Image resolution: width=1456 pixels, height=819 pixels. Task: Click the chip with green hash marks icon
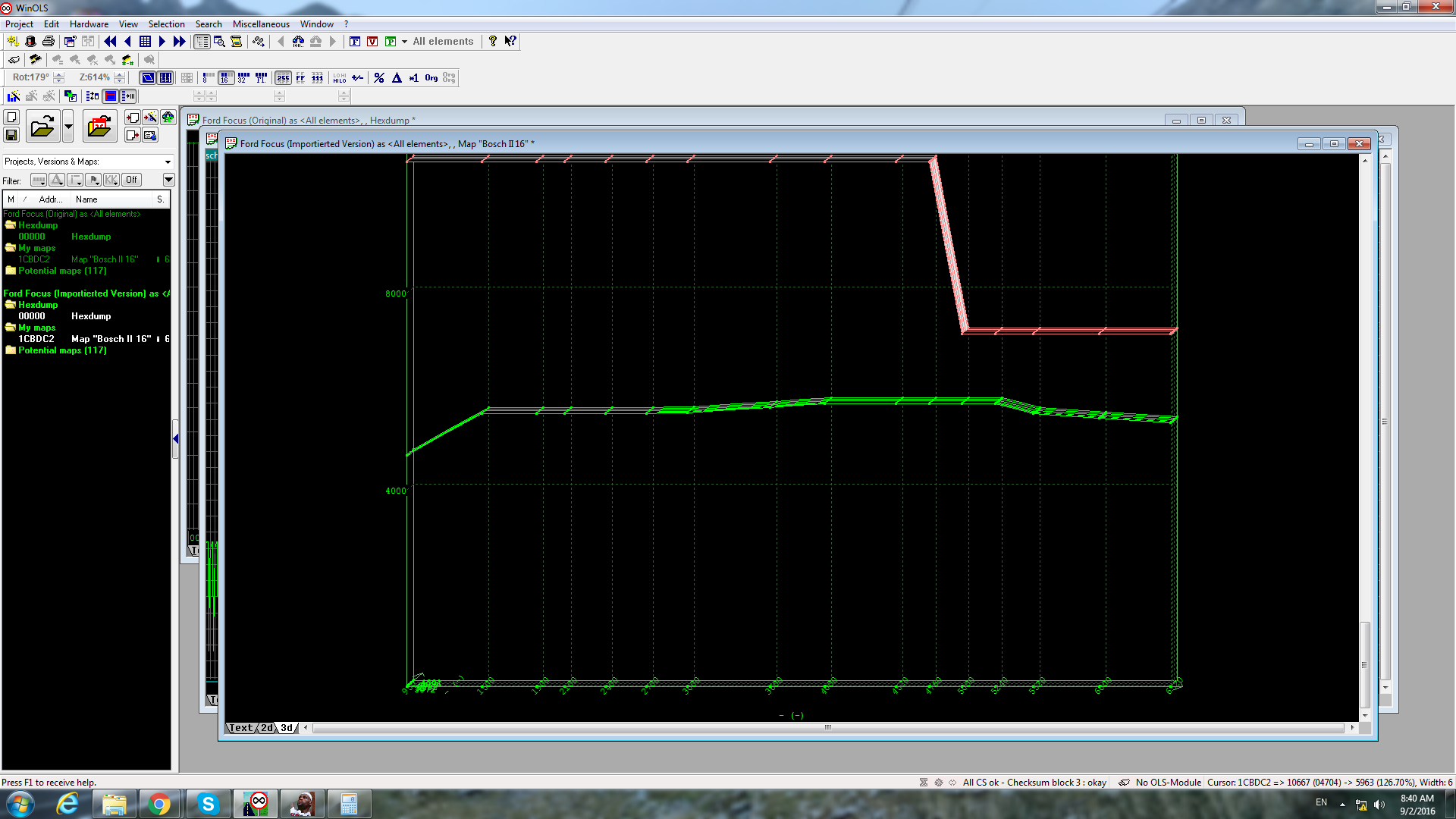tap(127, 59)
